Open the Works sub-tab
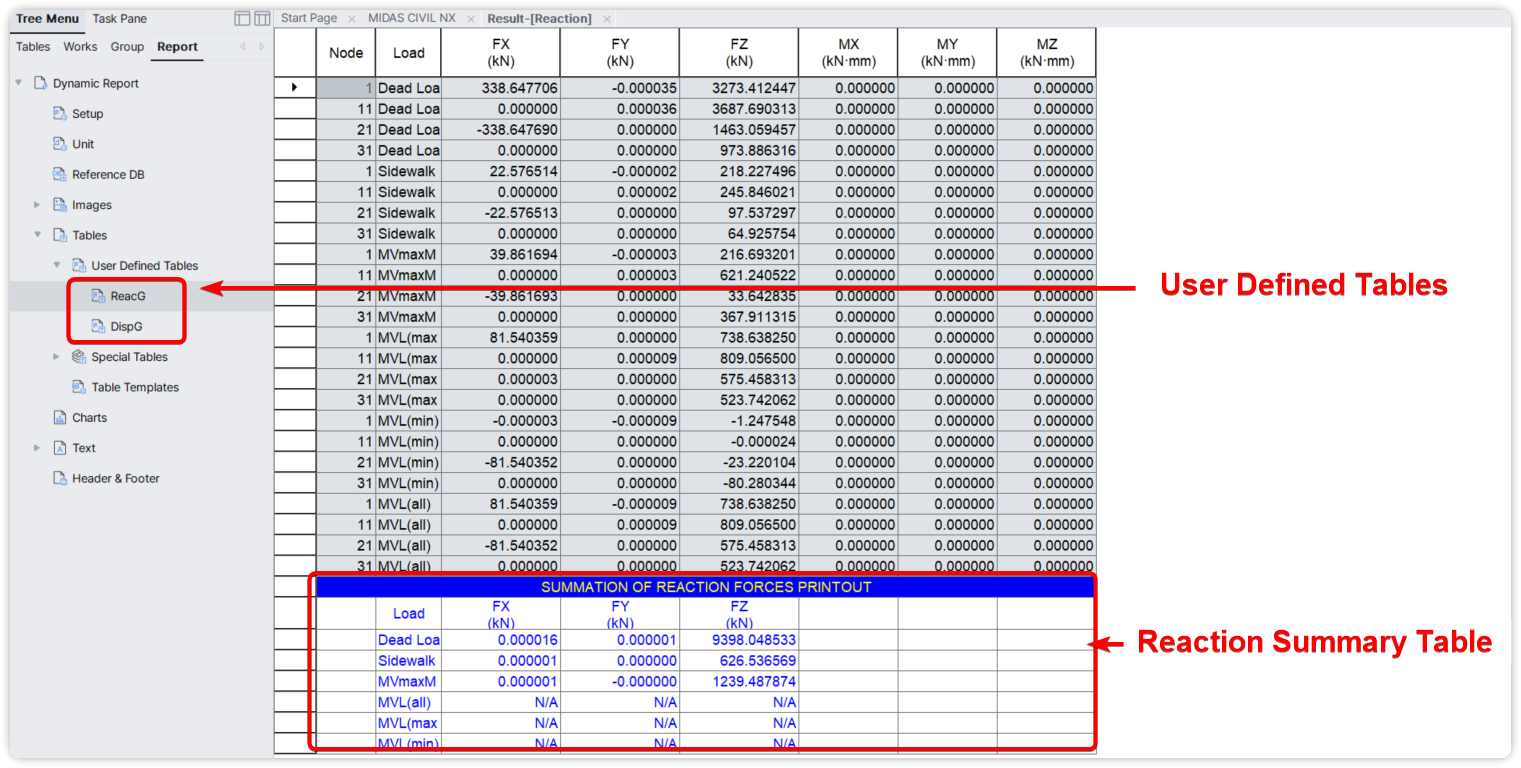 [80, 47]
